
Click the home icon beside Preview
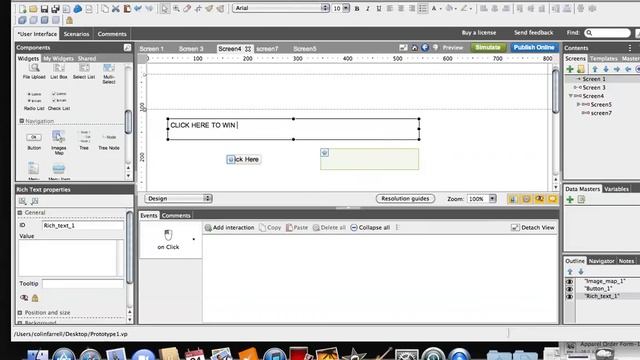[414, 48]
